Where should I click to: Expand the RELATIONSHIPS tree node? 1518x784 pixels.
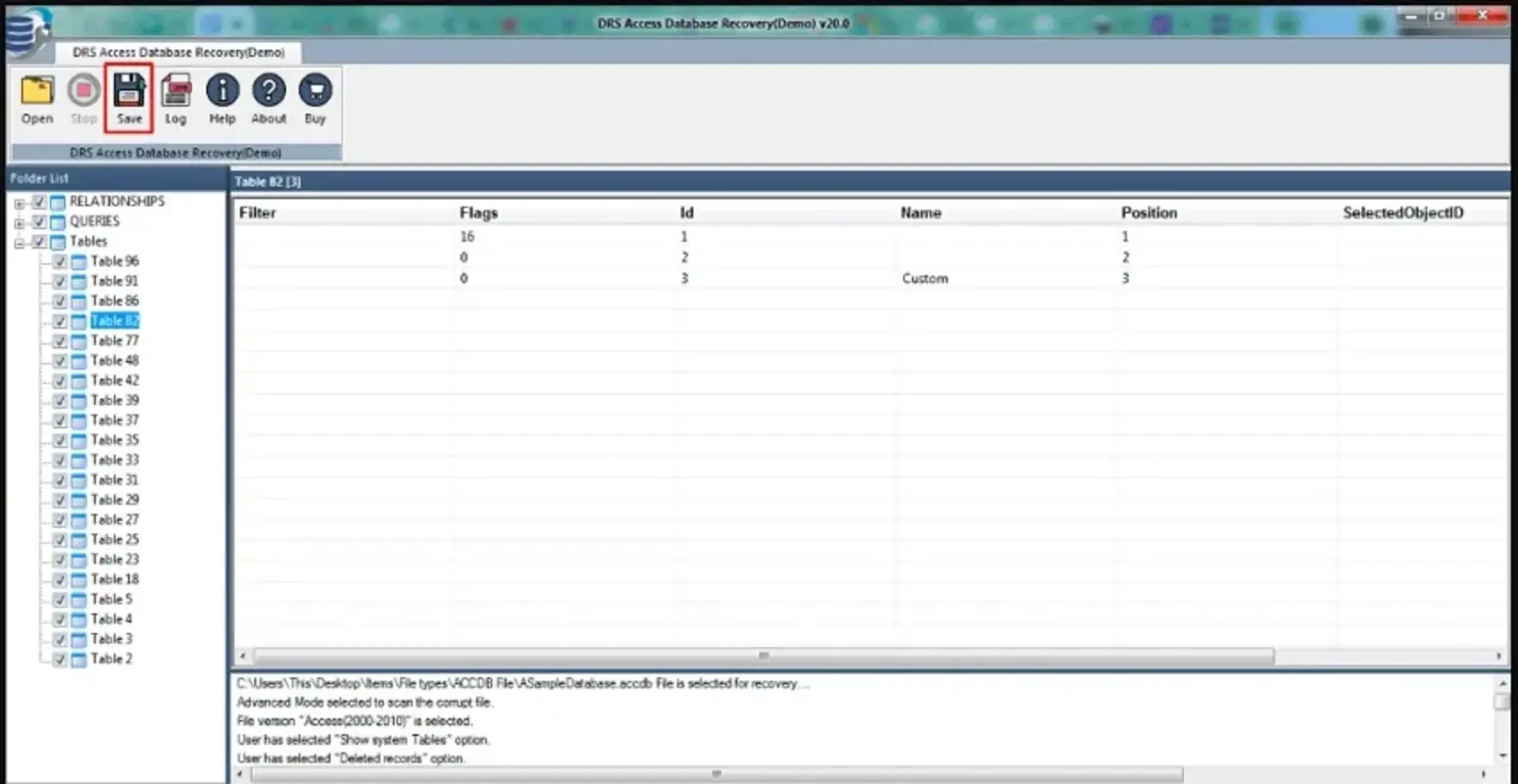[19, 201]
